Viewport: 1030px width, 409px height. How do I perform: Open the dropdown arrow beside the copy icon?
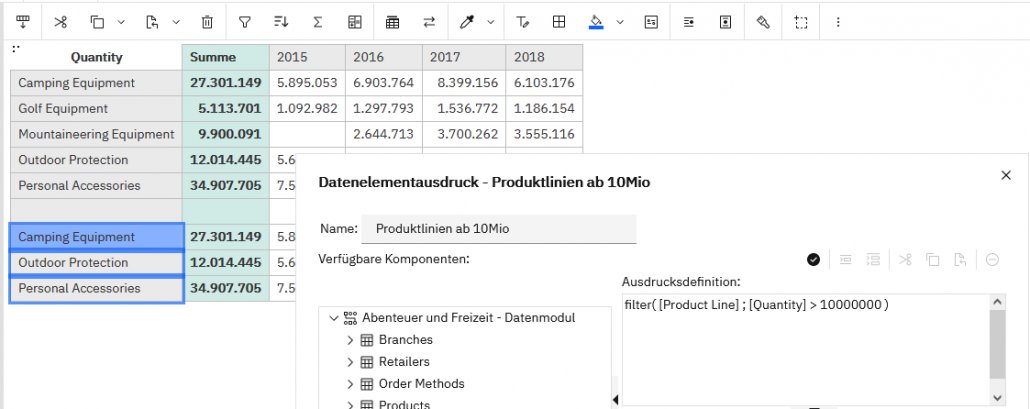(121, 22)
